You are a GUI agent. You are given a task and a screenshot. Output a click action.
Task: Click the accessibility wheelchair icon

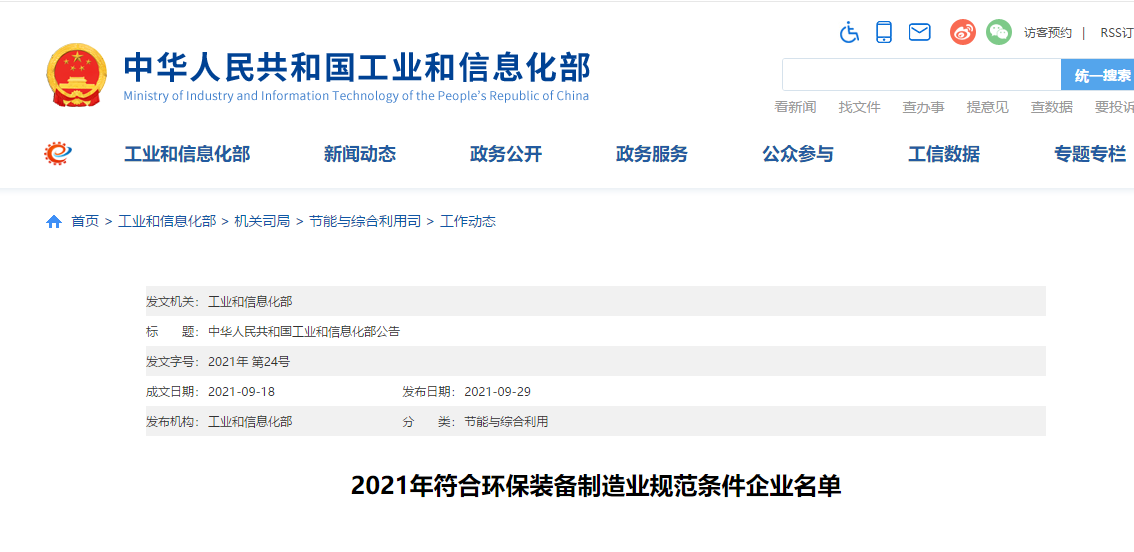[849, 32]
